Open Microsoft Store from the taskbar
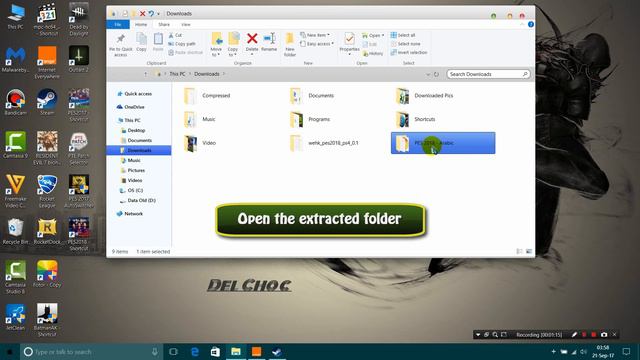Viewport: 640px width, 360px height. pyautogui.click(x=215, y=352)
